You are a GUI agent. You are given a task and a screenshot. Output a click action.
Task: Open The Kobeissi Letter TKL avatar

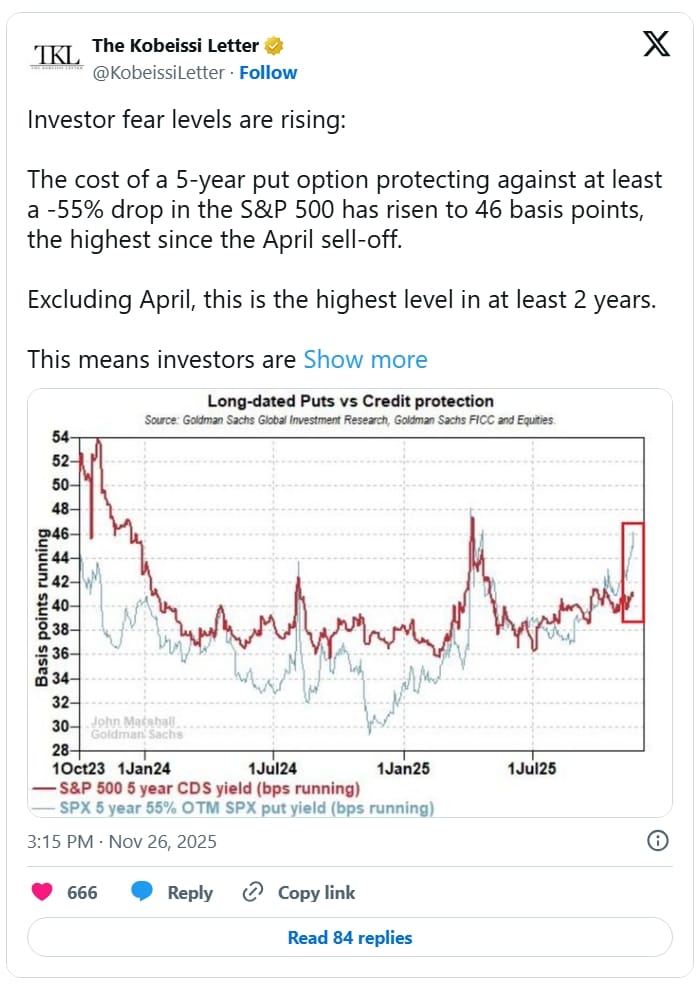point(56,55)
